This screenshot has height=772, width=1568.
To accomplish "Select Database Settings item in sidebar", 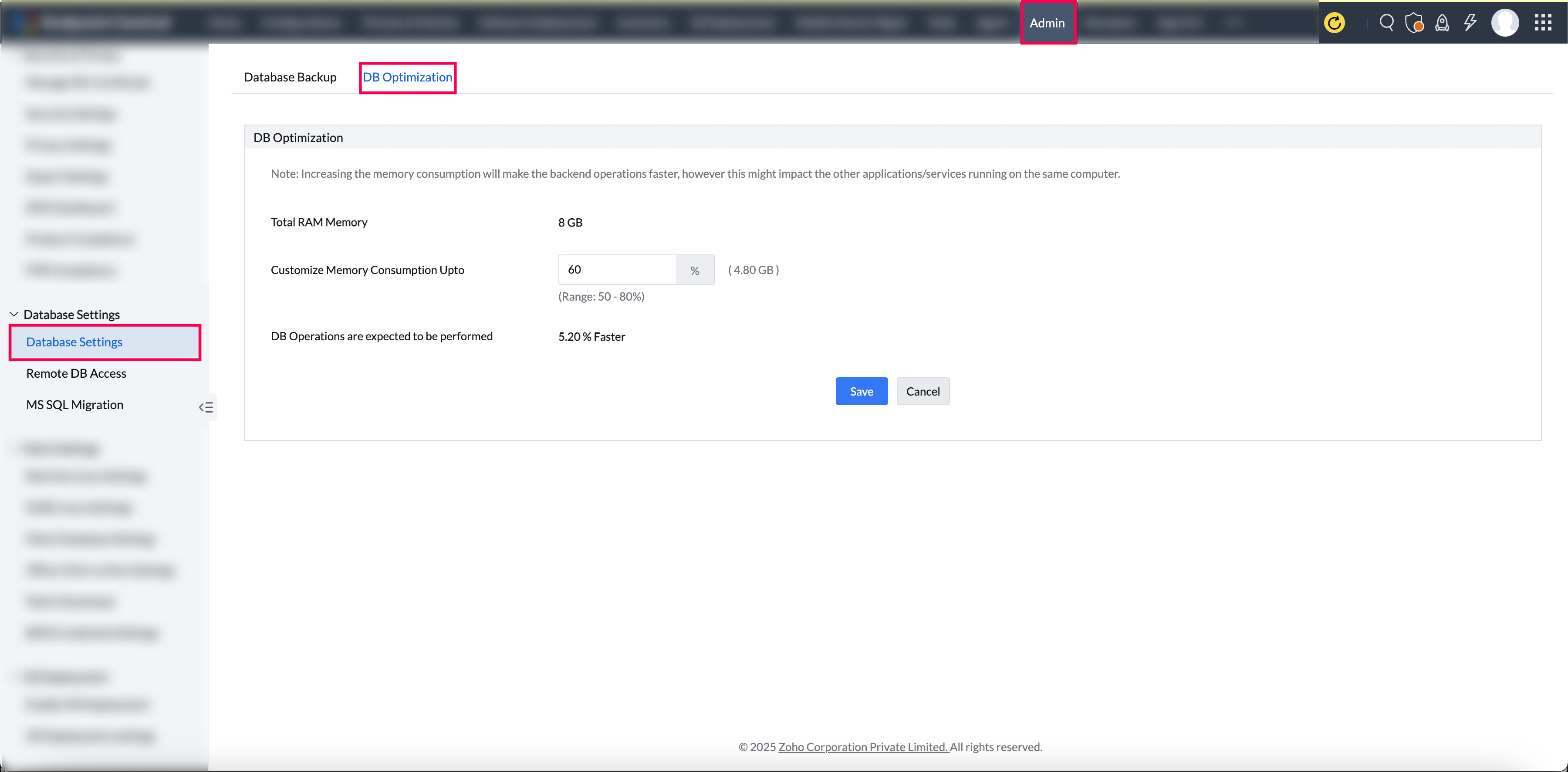I will [74, 342].
